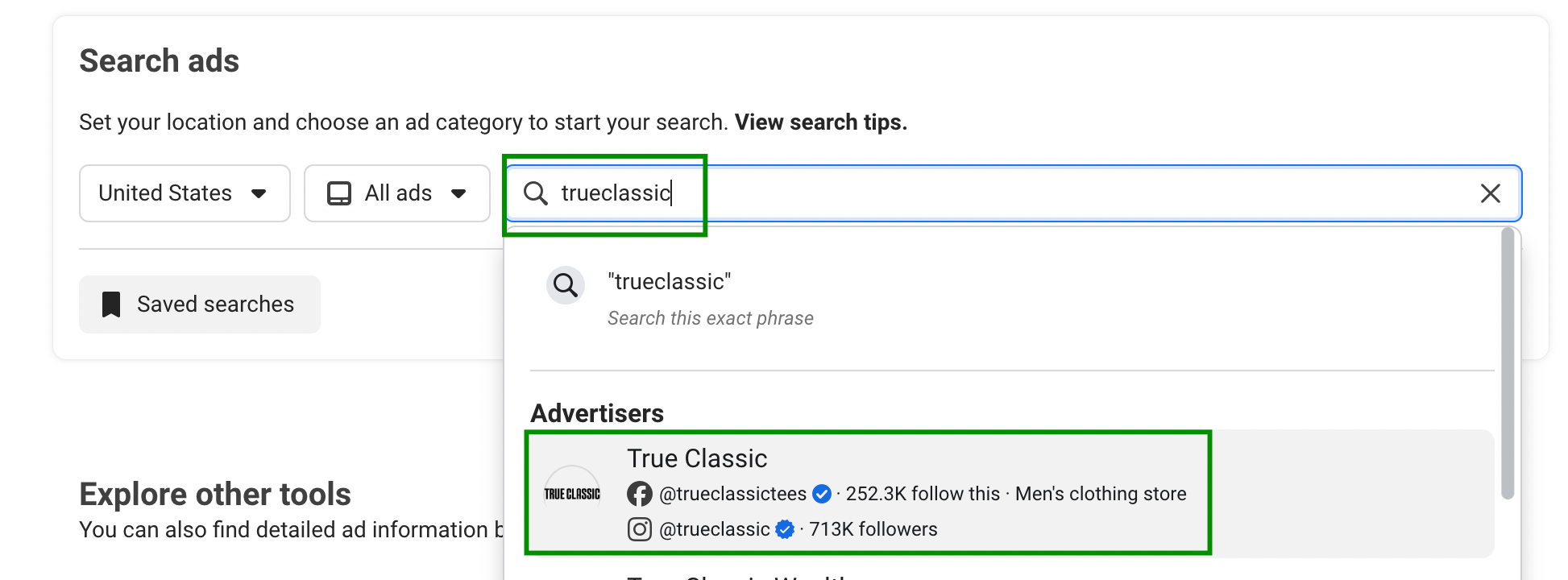Click the All ads dropdown arrow
The image size is (1568, 580).
pos(458,193)
